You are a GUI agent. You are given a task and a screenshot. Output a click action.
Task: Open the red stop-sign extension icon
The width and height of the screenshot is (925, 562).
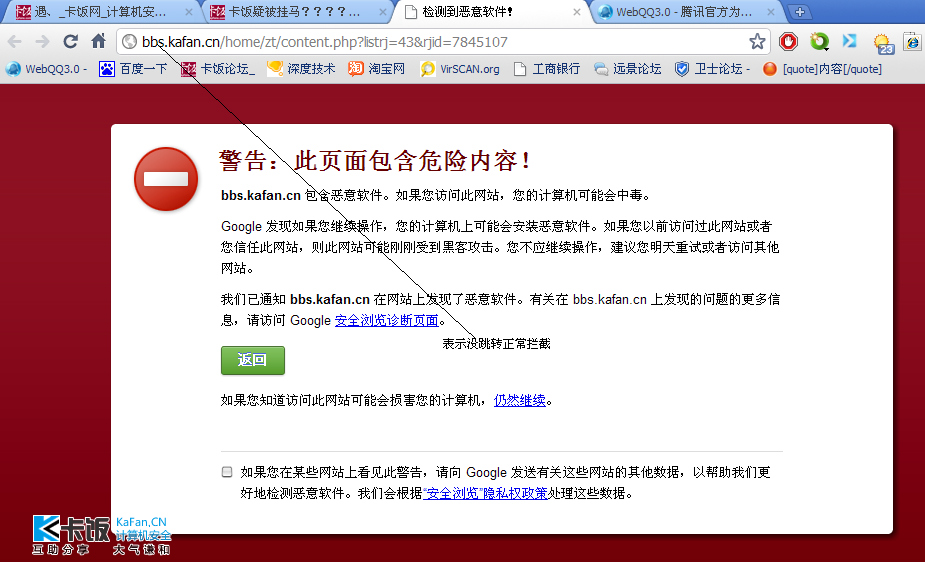point(788,41)
